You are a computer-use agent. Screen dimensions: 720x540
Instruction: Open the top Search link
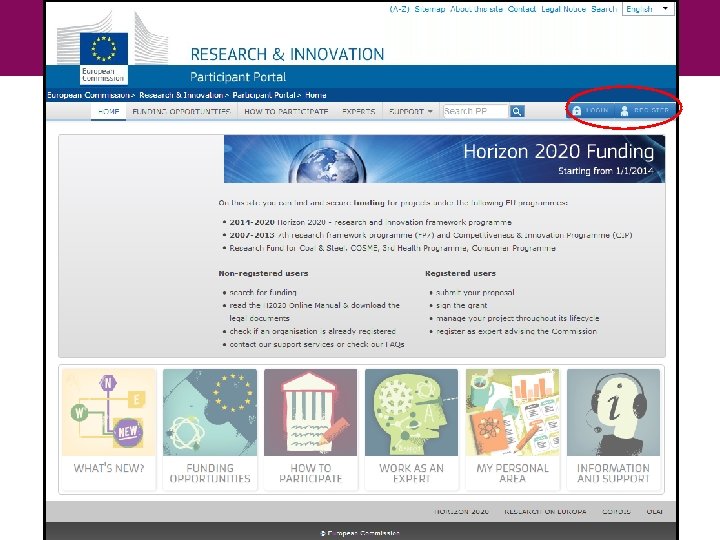coord(604,9)
